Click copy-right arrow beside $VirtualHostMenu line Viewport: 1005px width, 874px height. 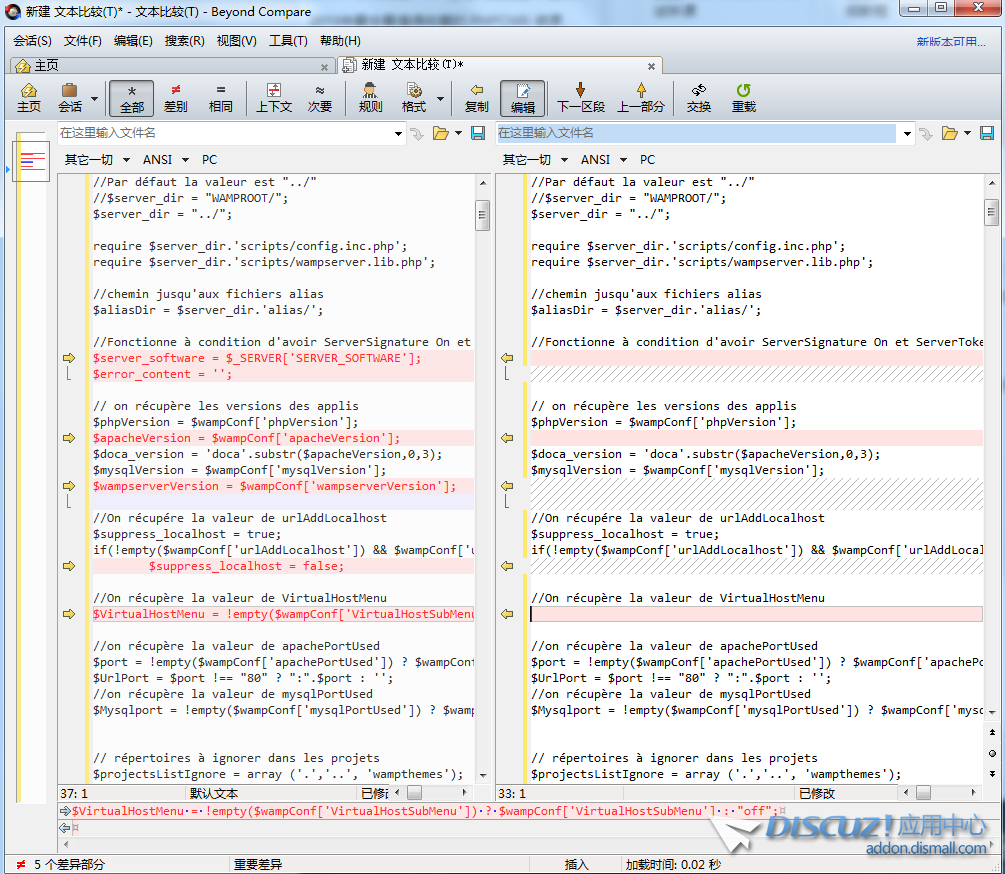[69, 614]
